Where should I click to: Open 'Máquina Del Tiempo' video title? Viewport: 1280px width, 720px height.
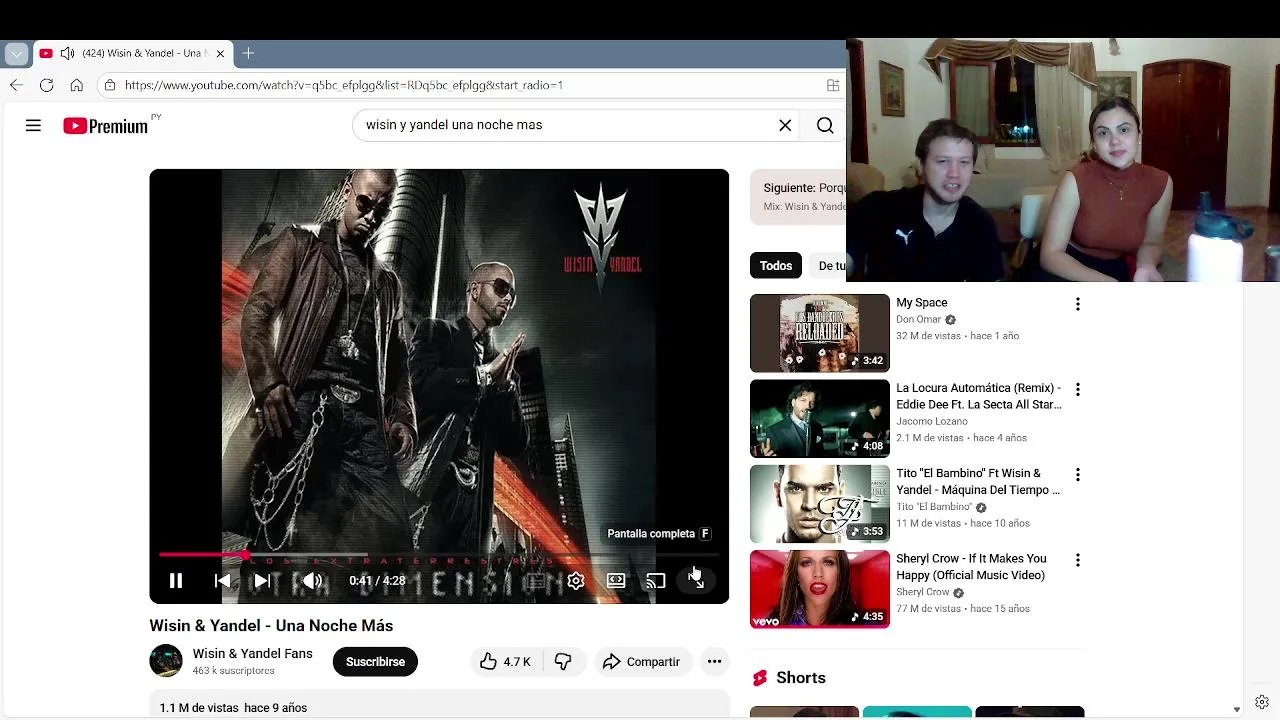click(x=978, y=481)
